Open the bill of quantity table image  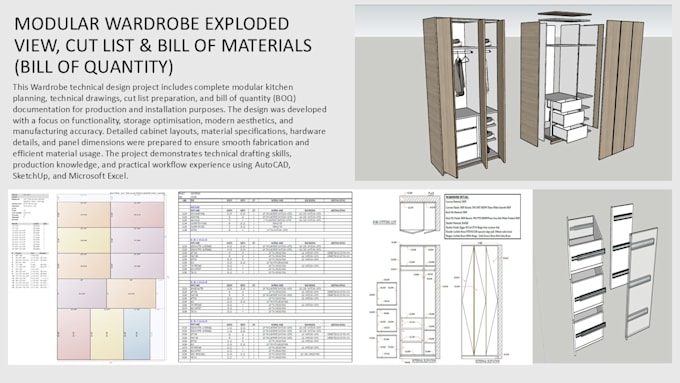click(265, 277)
